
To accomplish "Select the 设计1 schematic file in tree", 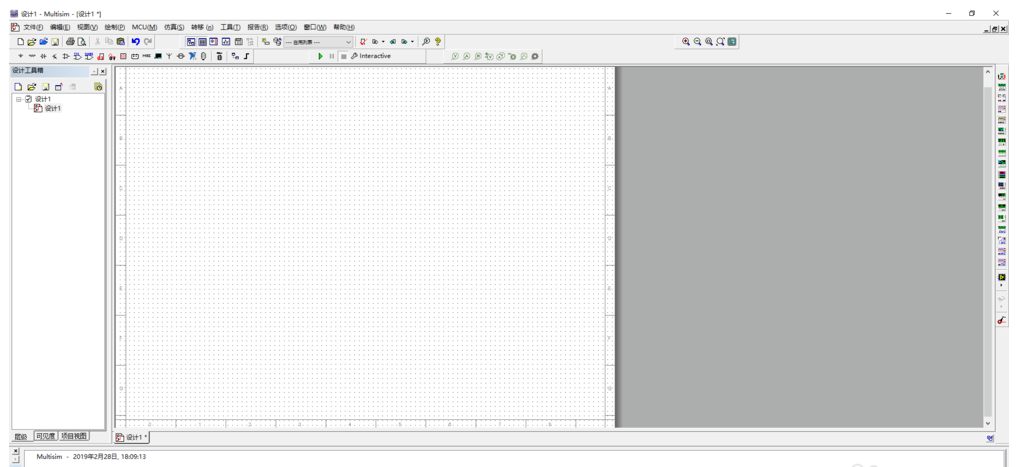I will point(52,108).
